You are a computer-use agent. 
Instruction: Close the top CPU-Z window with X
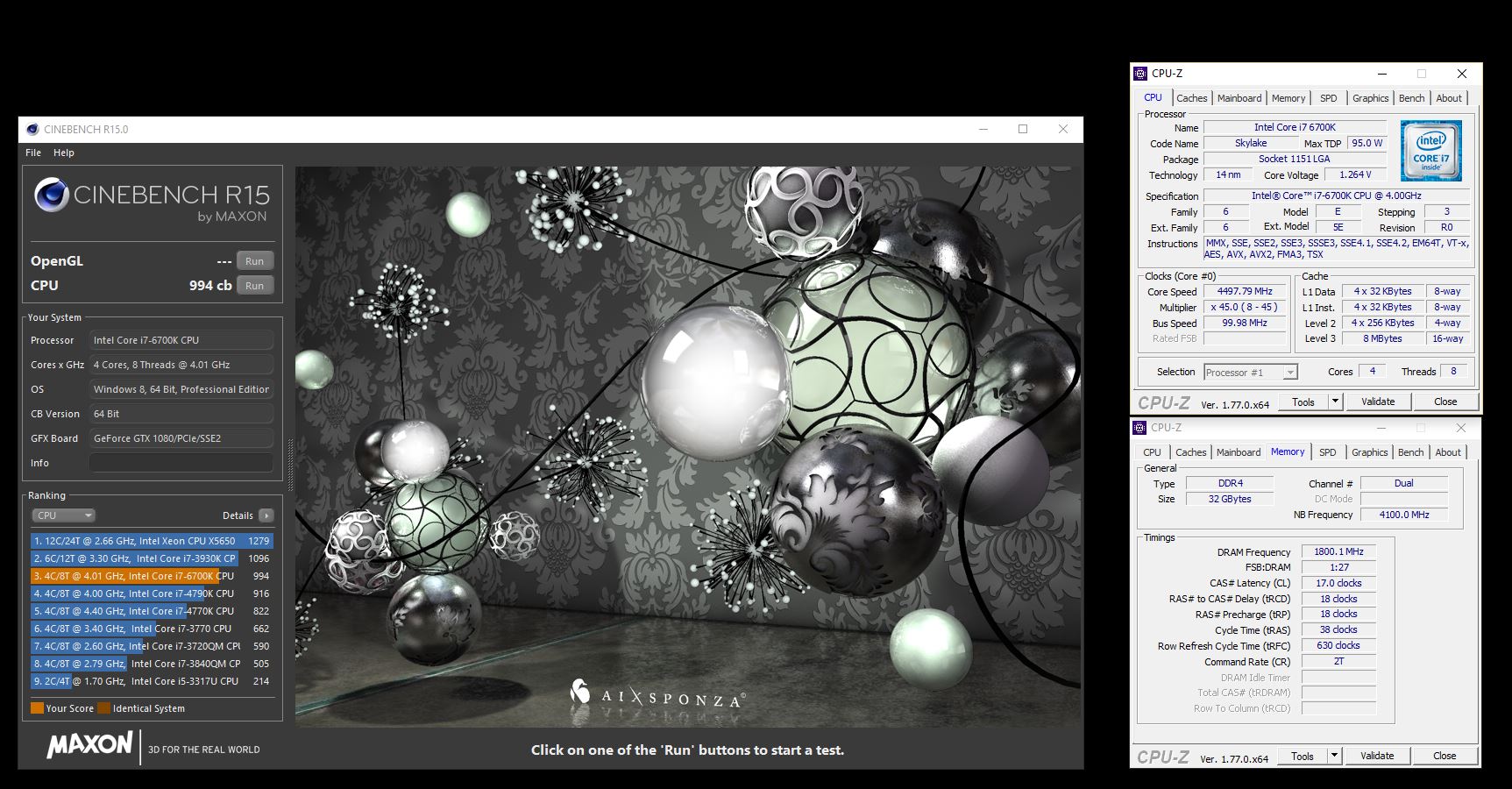[x=1461, y=74]
